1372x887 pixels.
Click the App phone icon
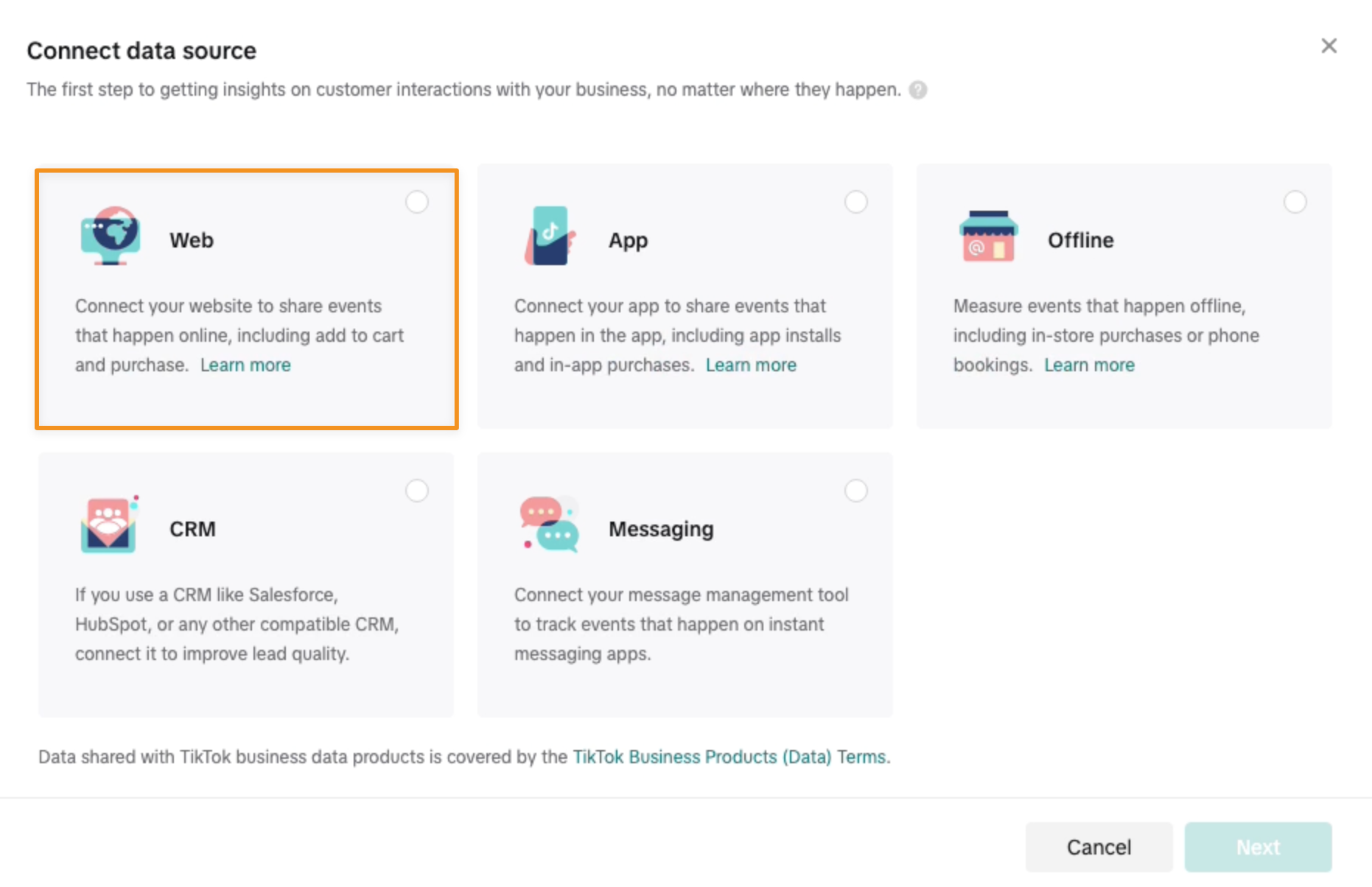(x=549, y=236)
